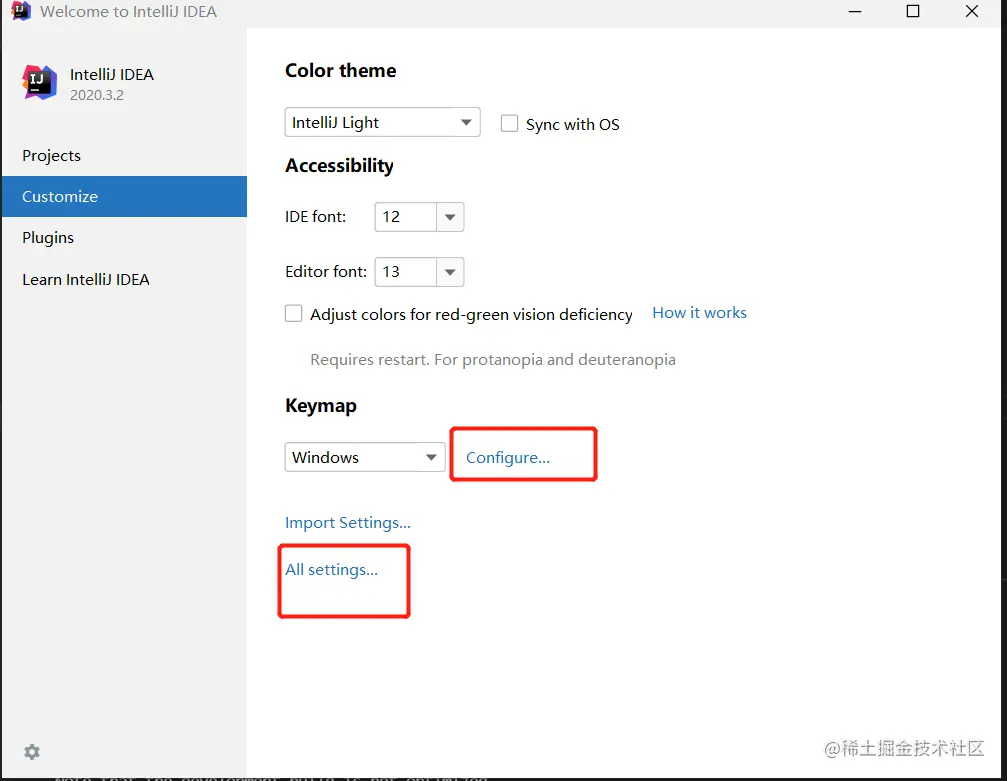1007x781 pixels.
Task: Toggle red-green vision deficiency color adjustment
Action: point(294,314)
